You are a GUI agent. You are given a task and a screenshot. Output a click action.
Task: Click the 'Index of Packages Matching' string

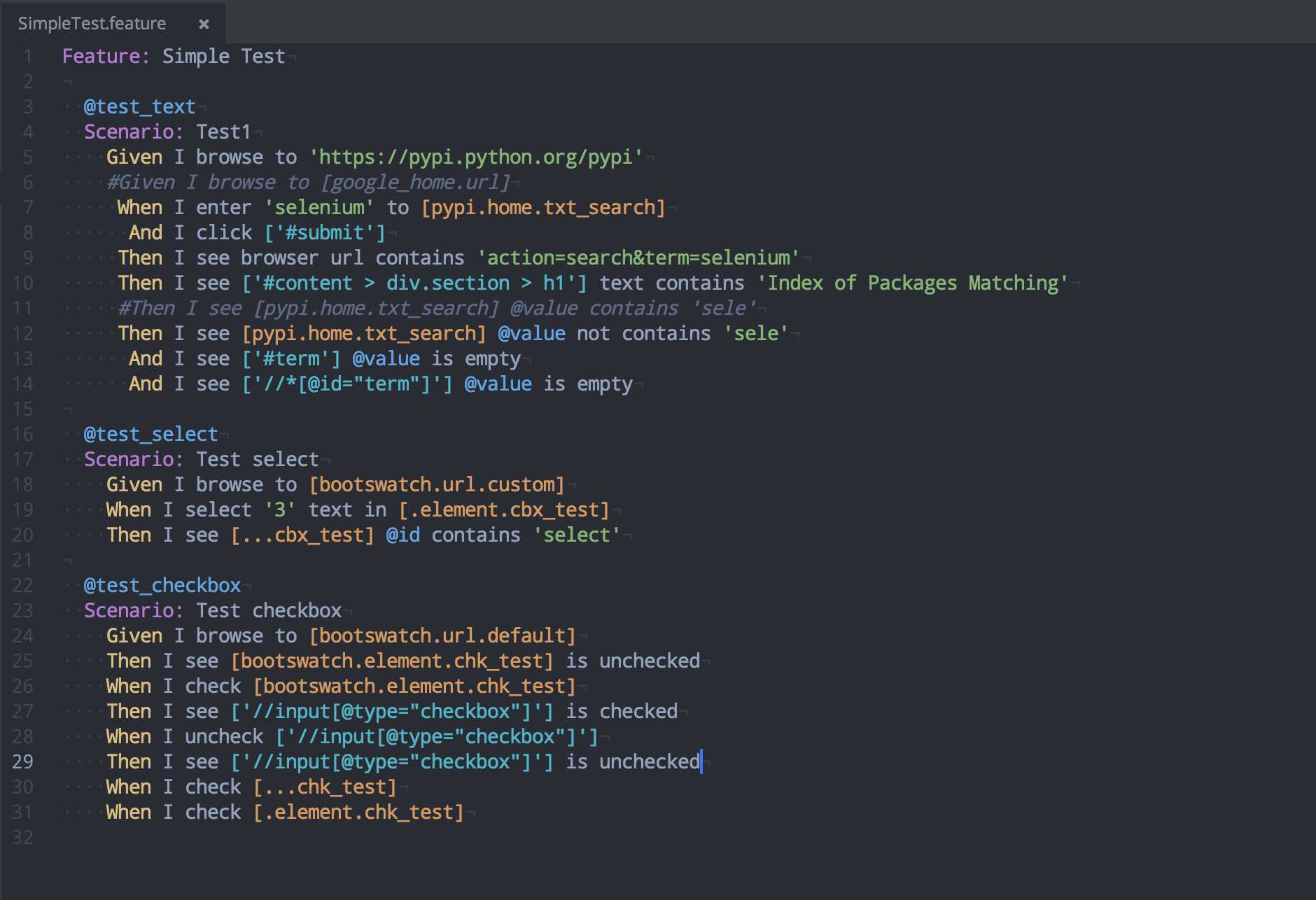coord(911,283)
